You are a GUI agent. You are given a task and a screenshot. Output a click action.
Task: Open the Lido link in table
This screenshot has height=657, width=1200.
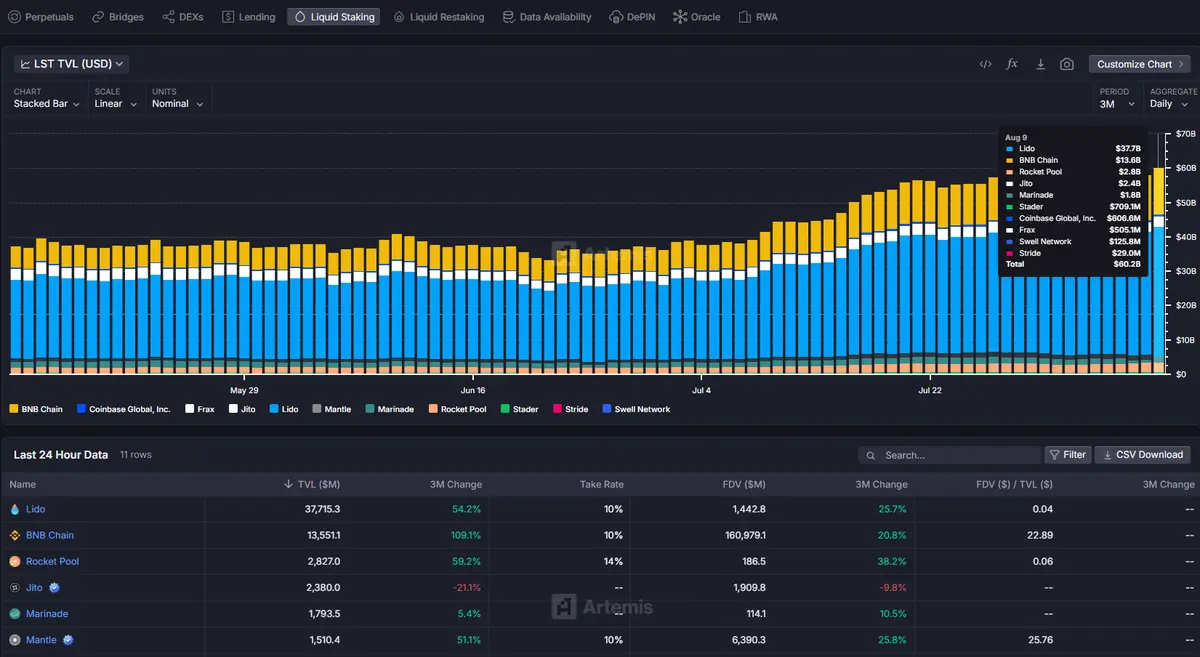tap(35, 509)
